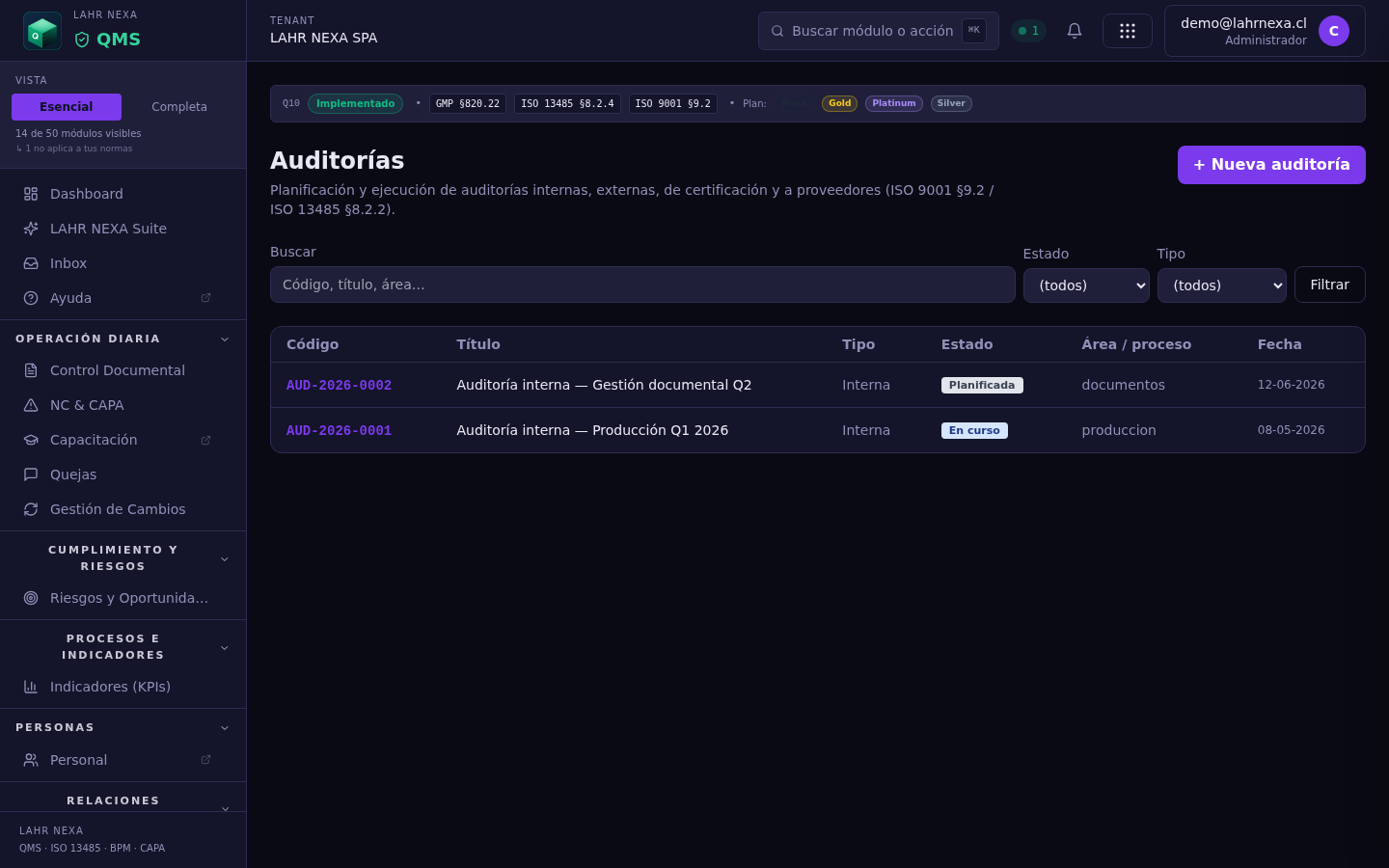Click the Platinum plan badge
The width and height of the screenshot is (1389, 868).
click(x=894, y=103)
